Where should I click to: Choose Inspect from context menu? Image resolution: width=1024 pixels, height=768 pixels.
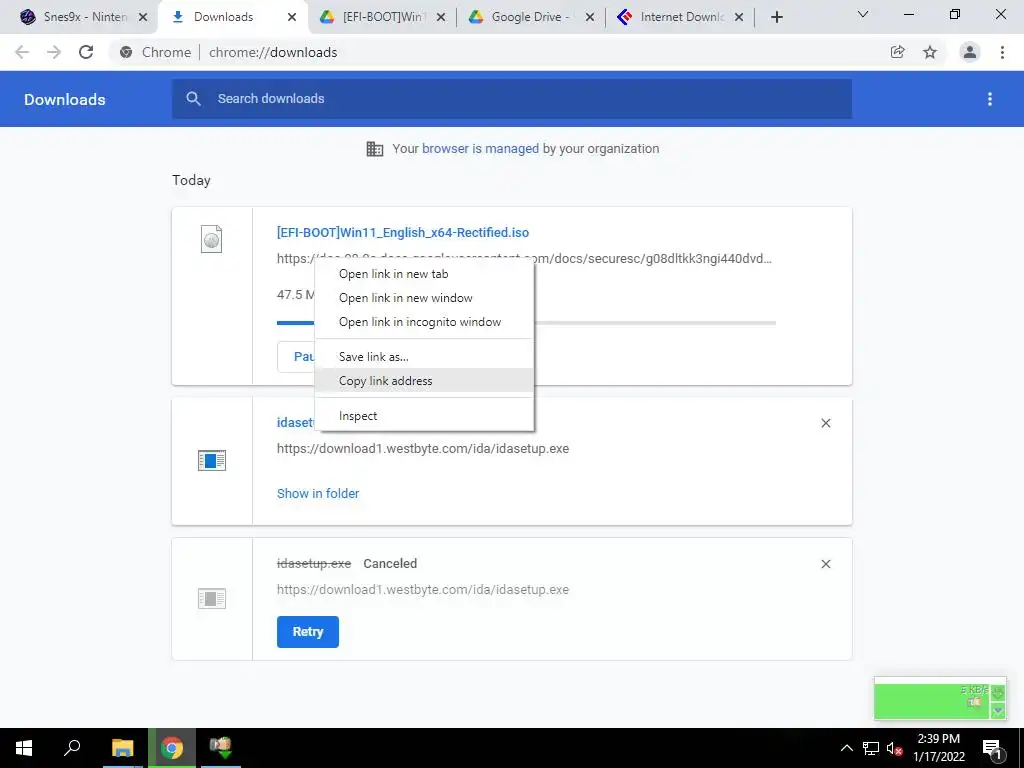click(x=424, y=416)
